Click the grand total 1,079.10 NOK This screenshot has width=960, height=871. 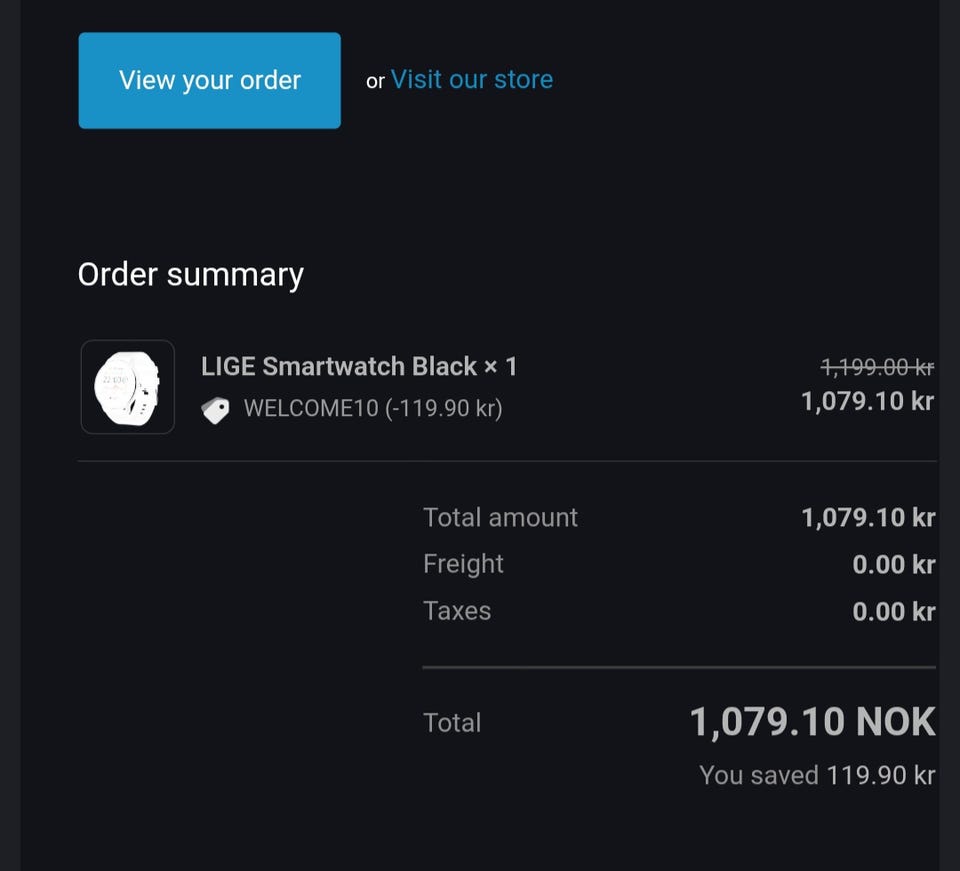coord(812,722)
